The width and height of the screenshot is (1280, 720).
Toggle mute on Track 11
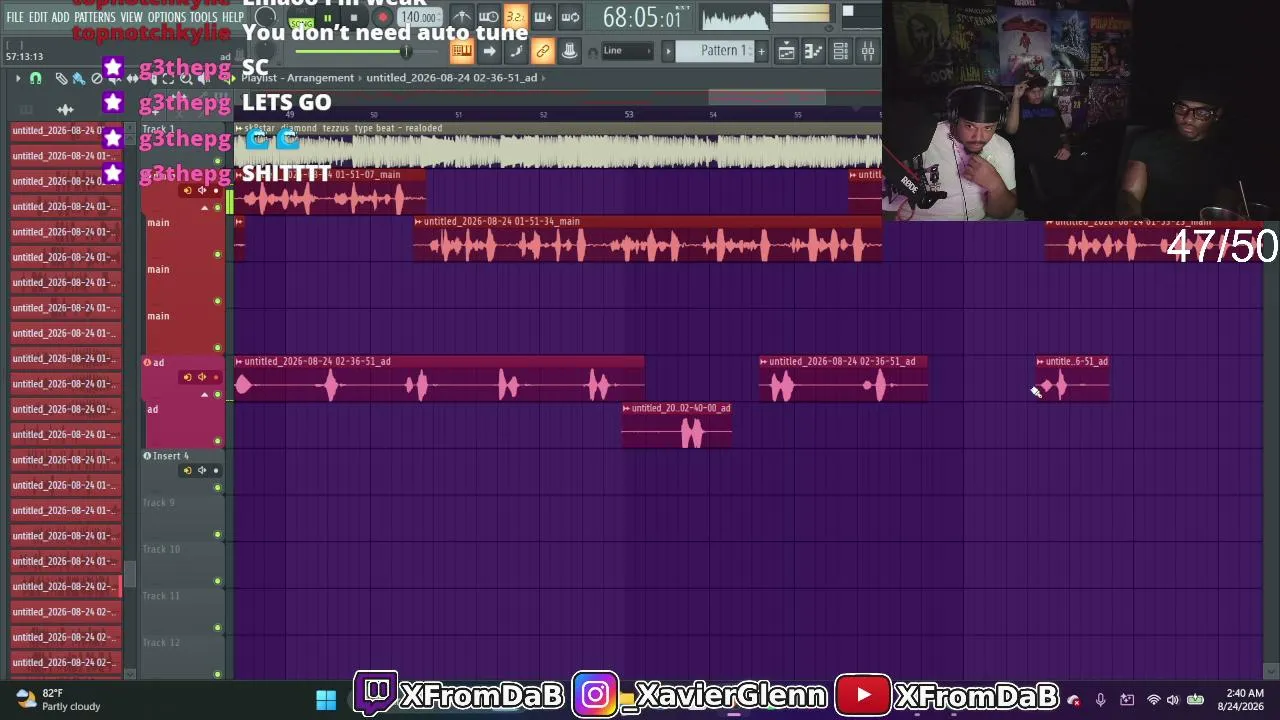pyautogui.click(x=217, y=628)
